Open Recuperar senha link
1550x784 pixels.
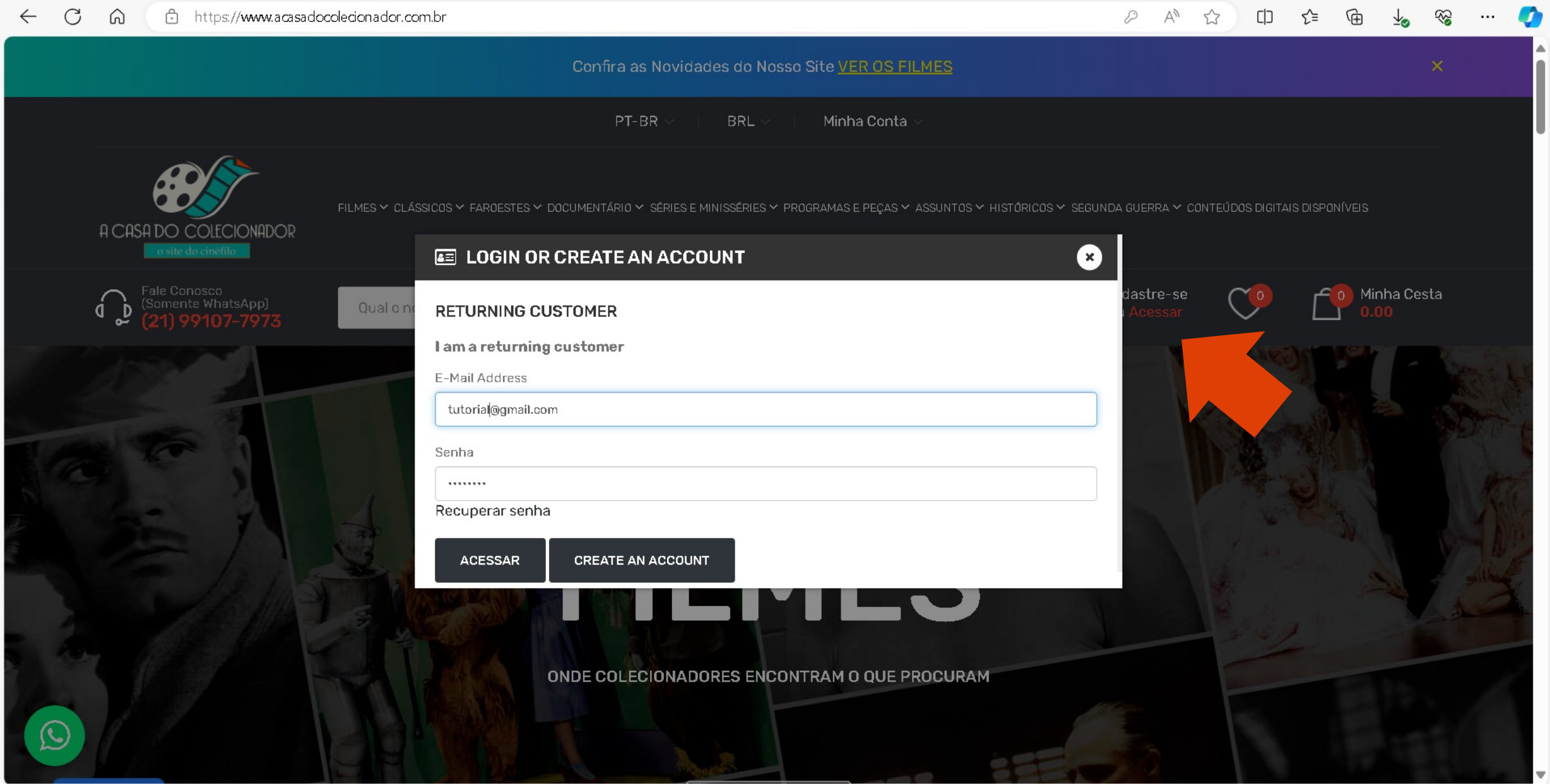pos(493,511)
